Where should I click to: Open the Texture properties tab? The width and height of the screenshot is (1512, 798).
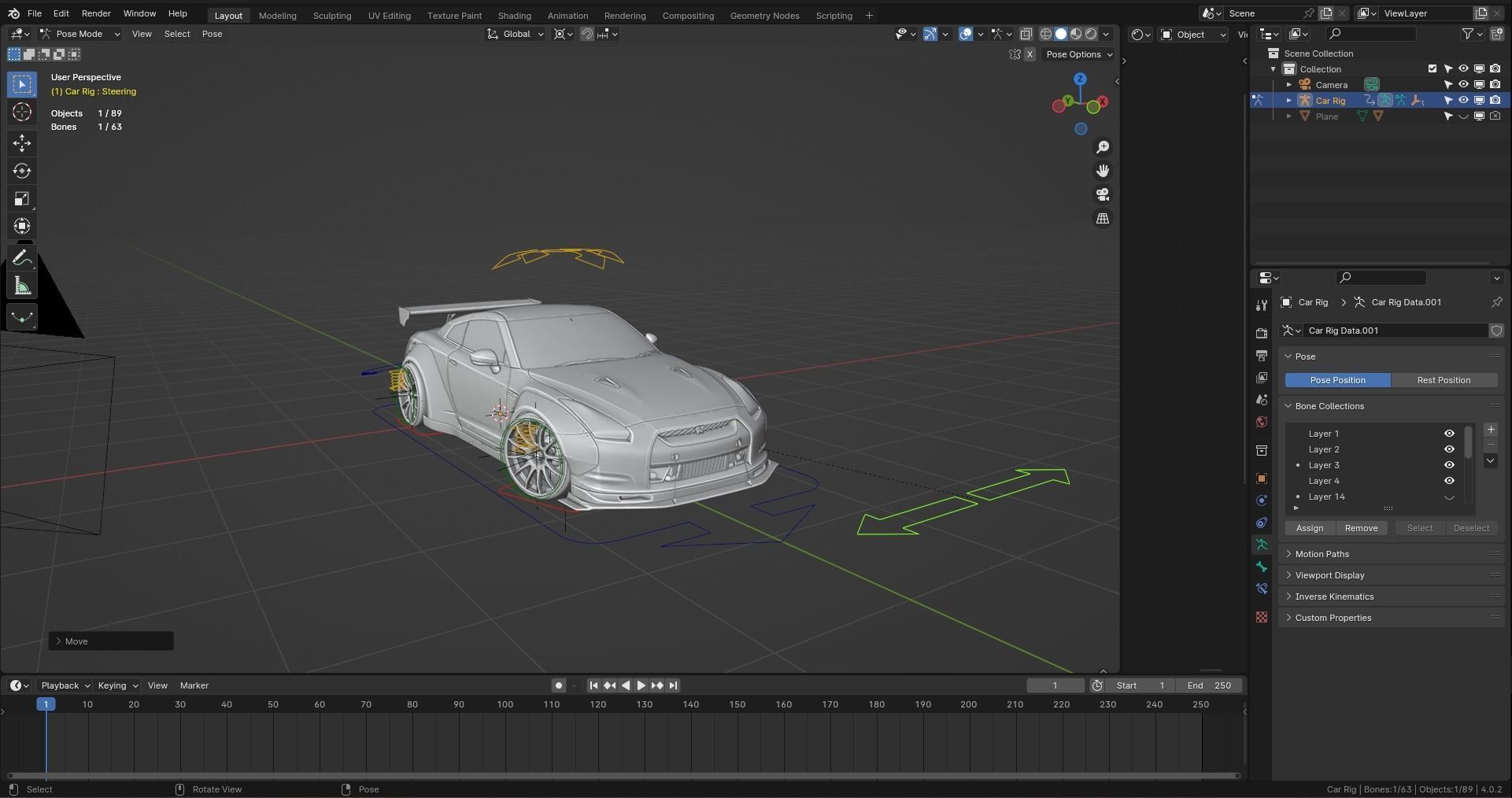1262,617
